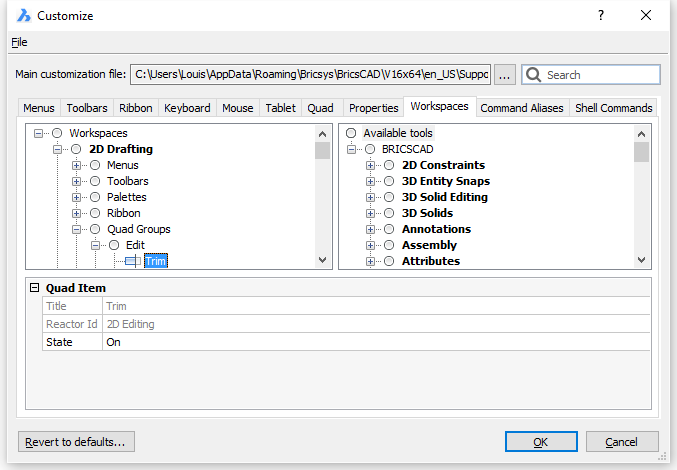Close the Customize dialog
The image size is (677, 470).
point(646,16)
